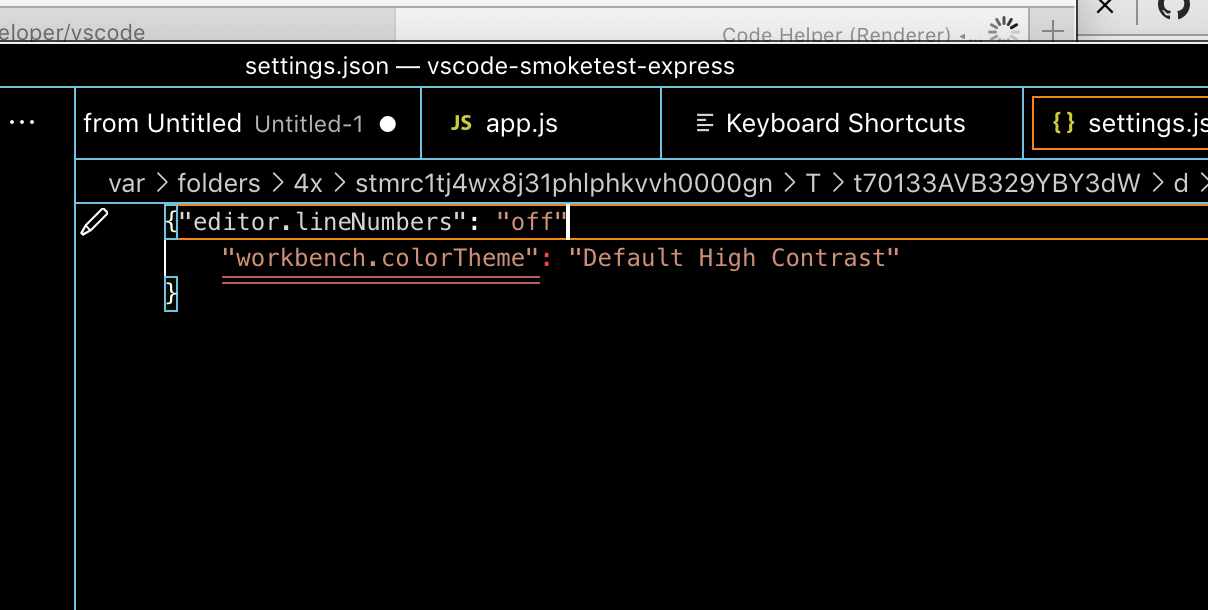1208x610 pixels.
Task: Click the 'T' breadcrumb segment
Action: pos(812,183)
